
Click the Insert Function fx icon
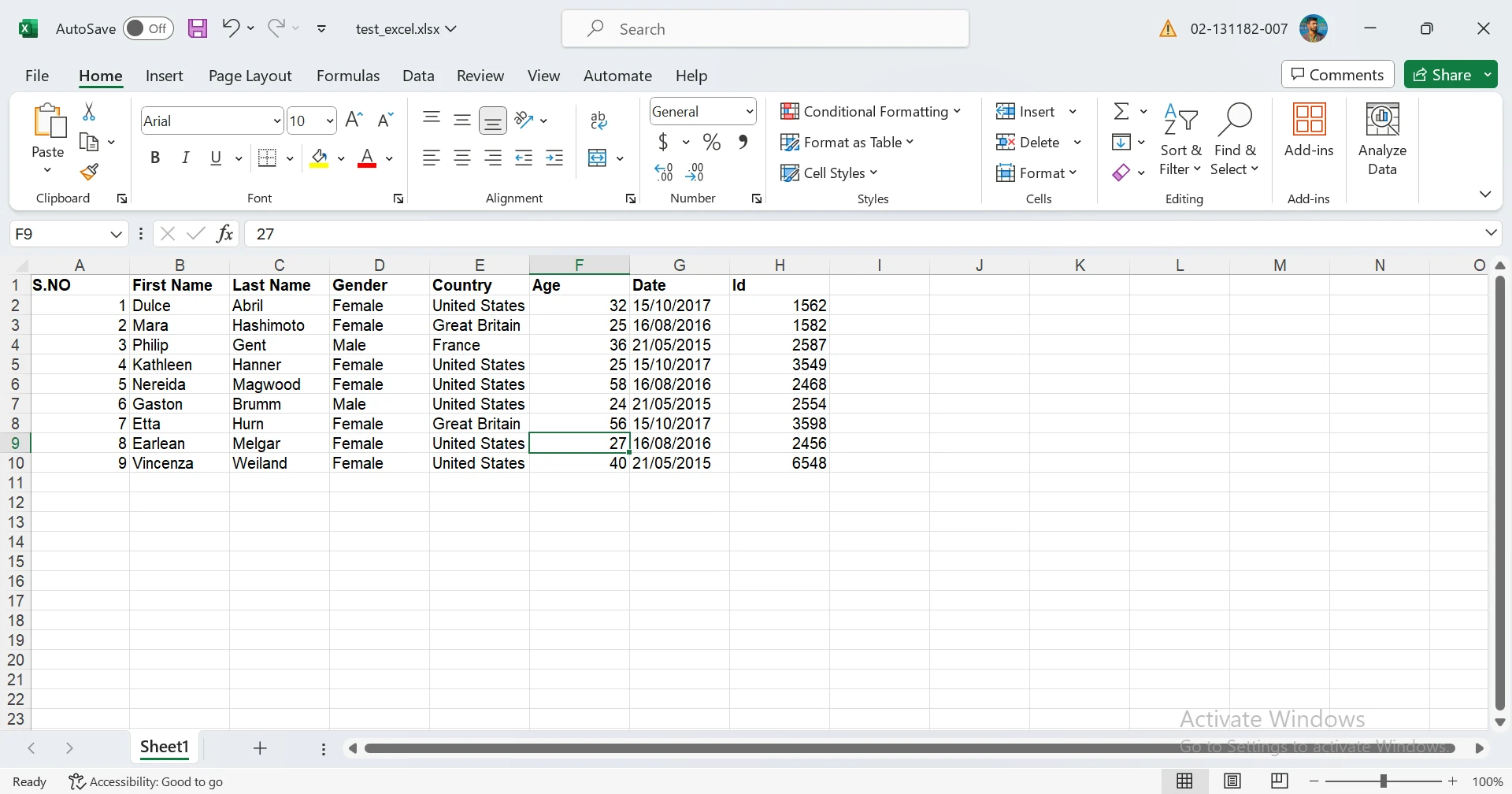pyautogui.click(x=225, y=234)
